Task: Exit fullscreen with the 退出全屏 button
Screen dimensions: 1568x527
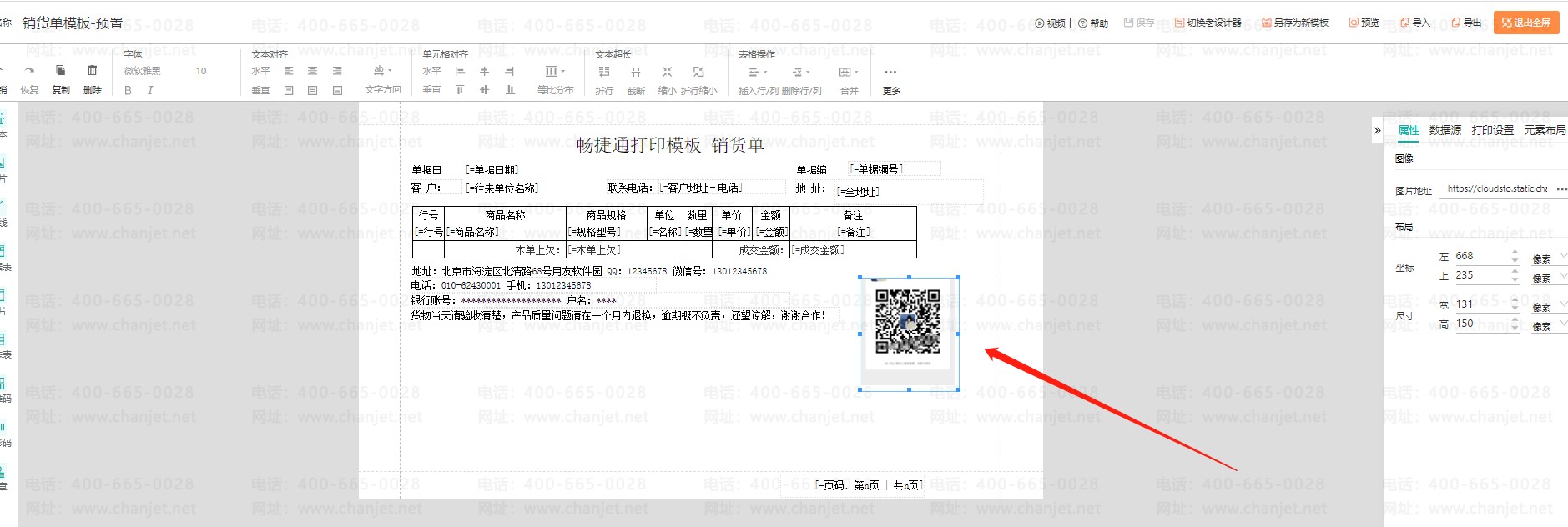Action: tap(1526, 23)
